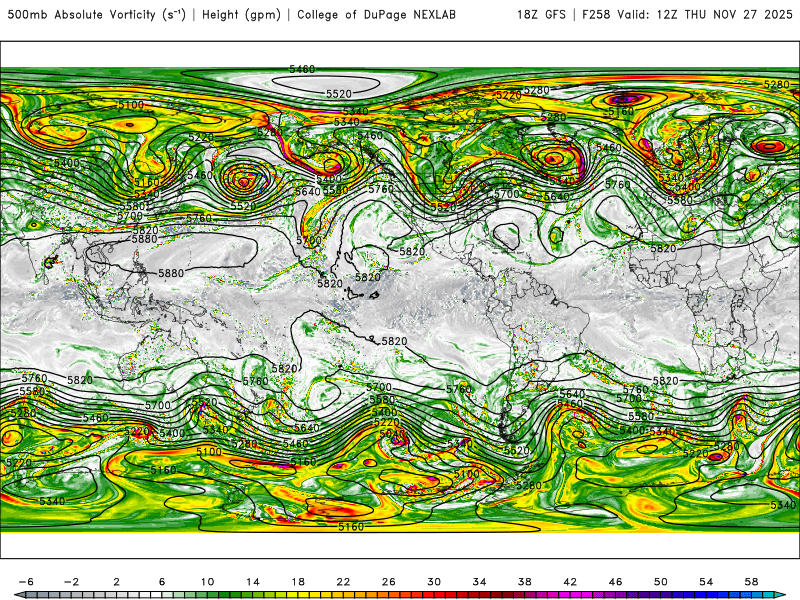Pick the magenta swatch below the 42 label

pos(576,595)
